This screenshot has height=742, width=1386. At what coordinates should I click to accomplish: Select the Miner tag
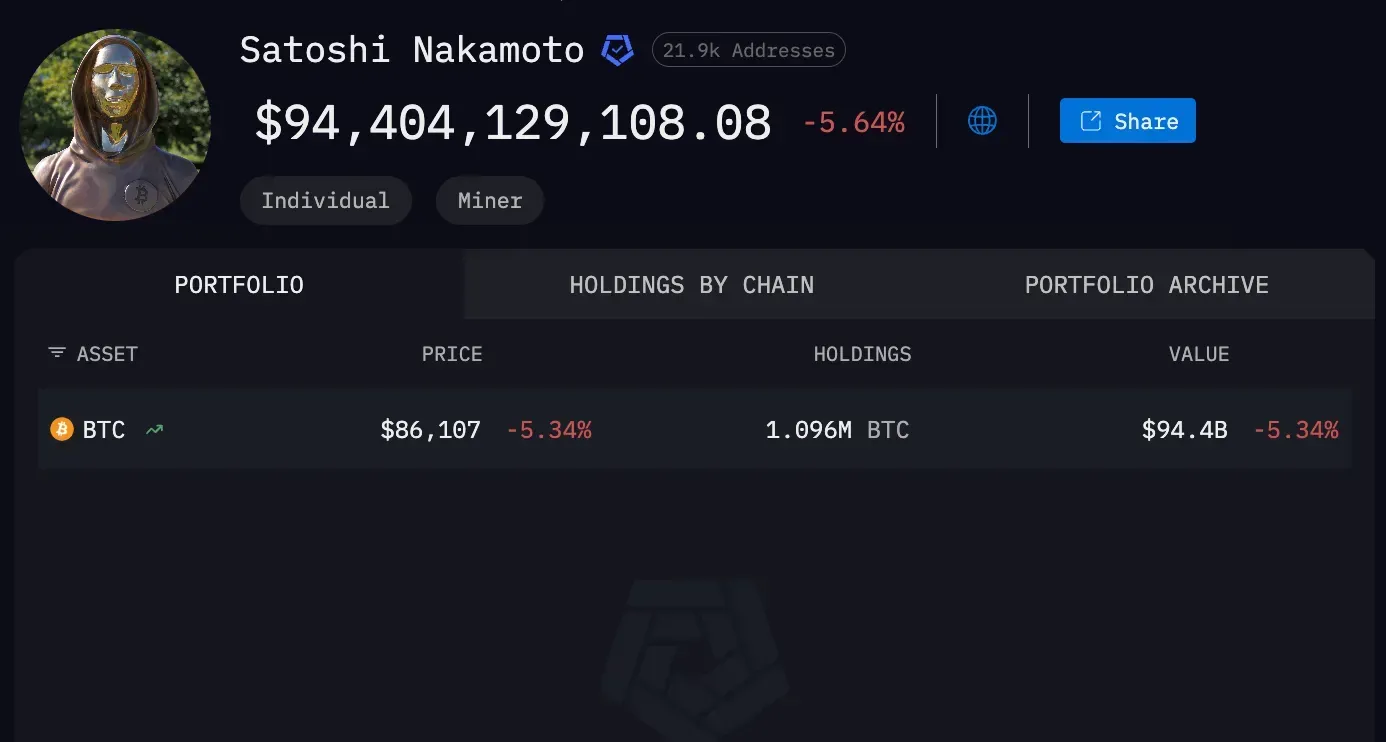489,200
